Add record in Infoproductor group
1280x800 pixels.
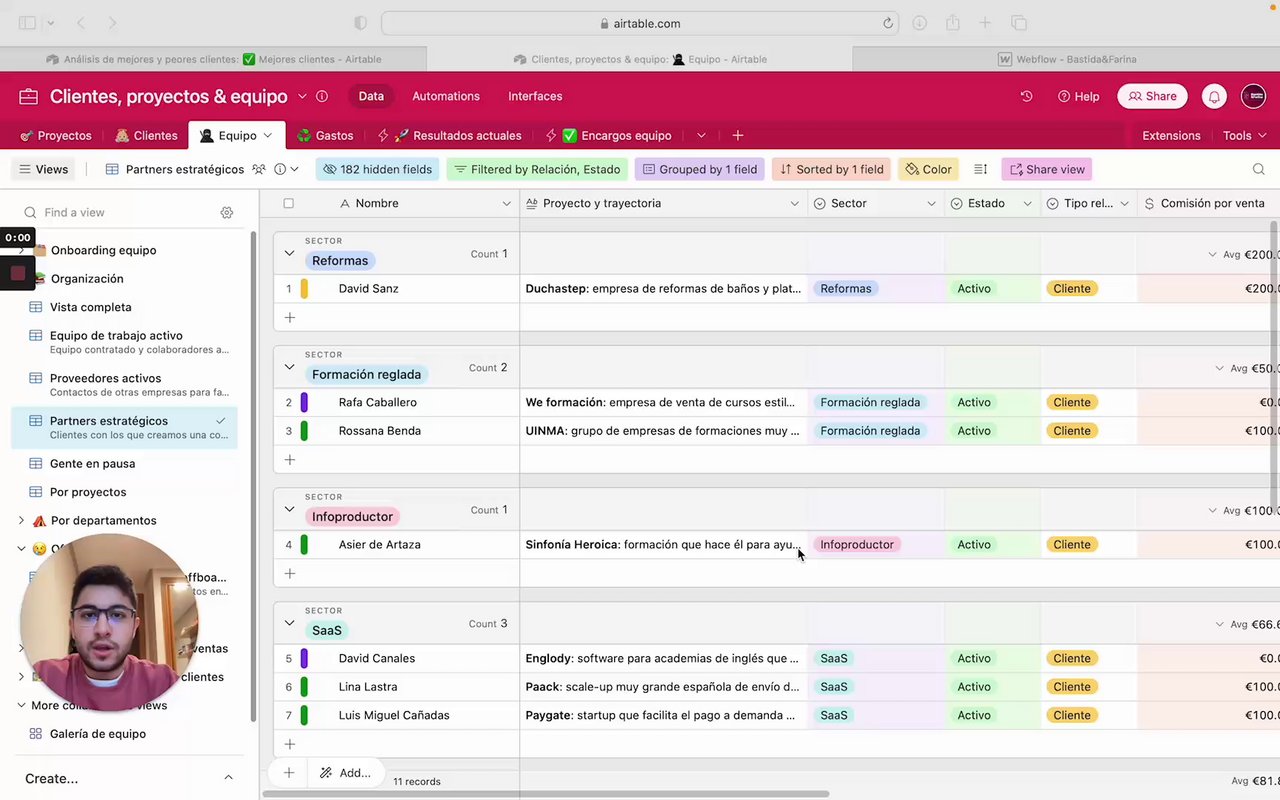pyautogui.click(x=289, y=573)
